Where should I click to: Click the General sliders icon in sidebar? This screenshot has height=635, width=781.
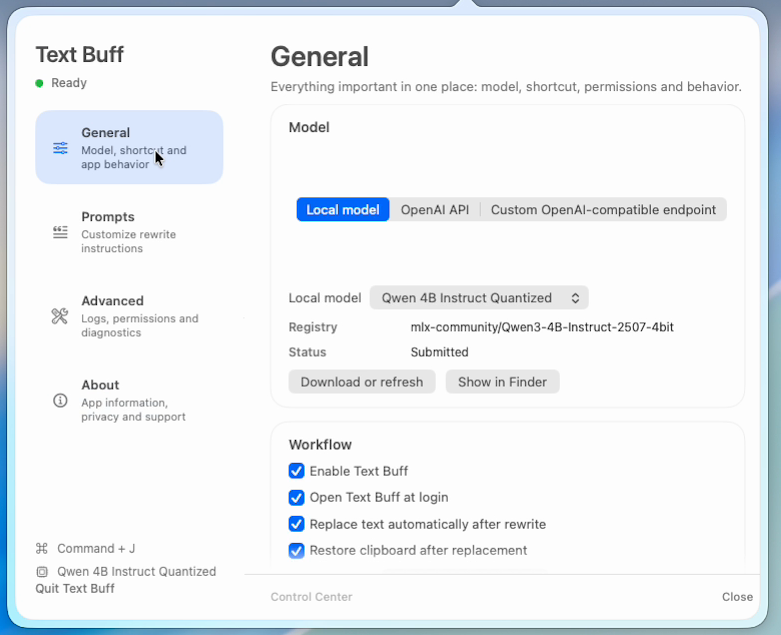[x=60, y=148]
